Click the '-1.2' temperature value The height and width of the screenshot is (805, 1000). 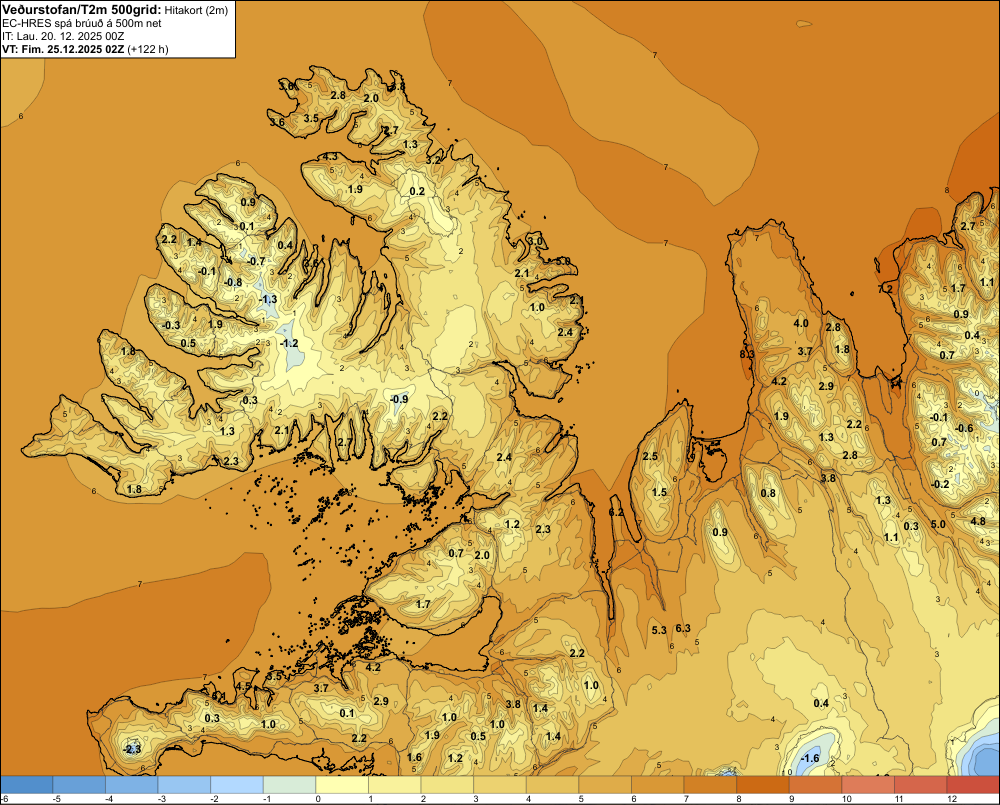289,343
